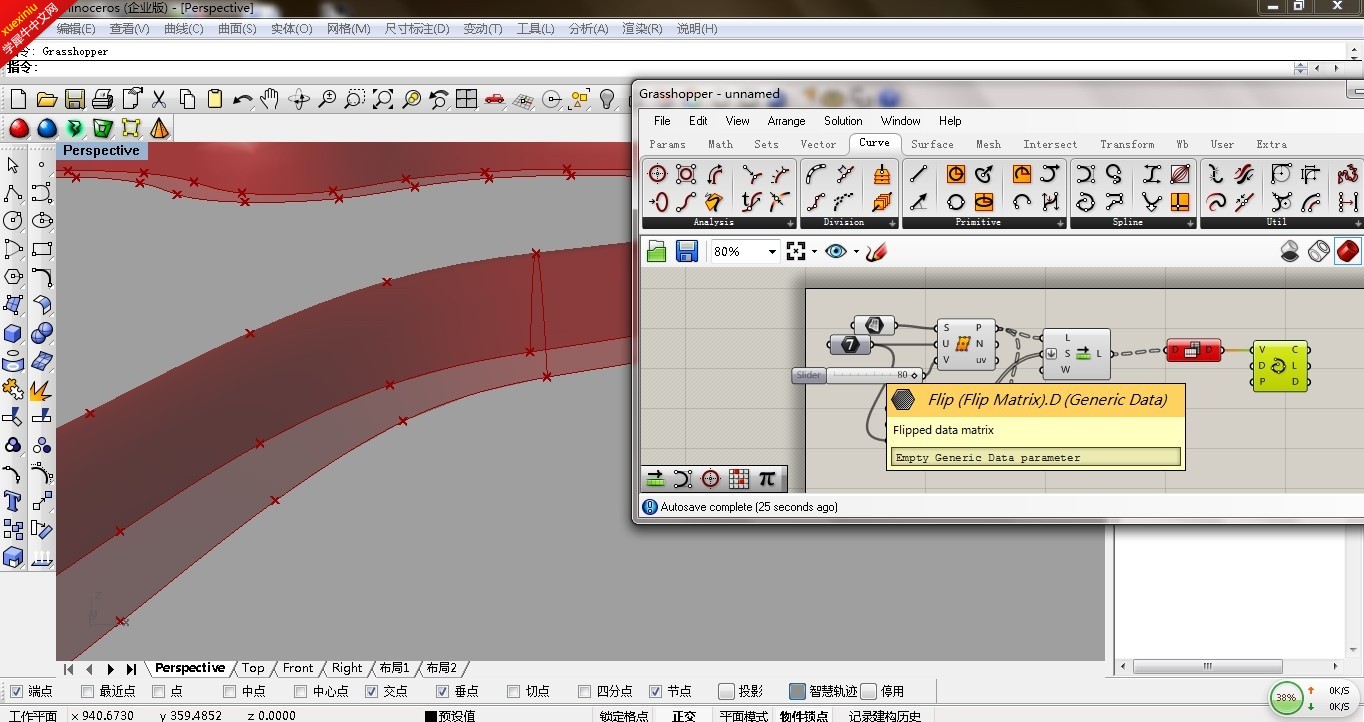Switch to the Front viewport tab
1364x722 pixels.
point(298,668)
